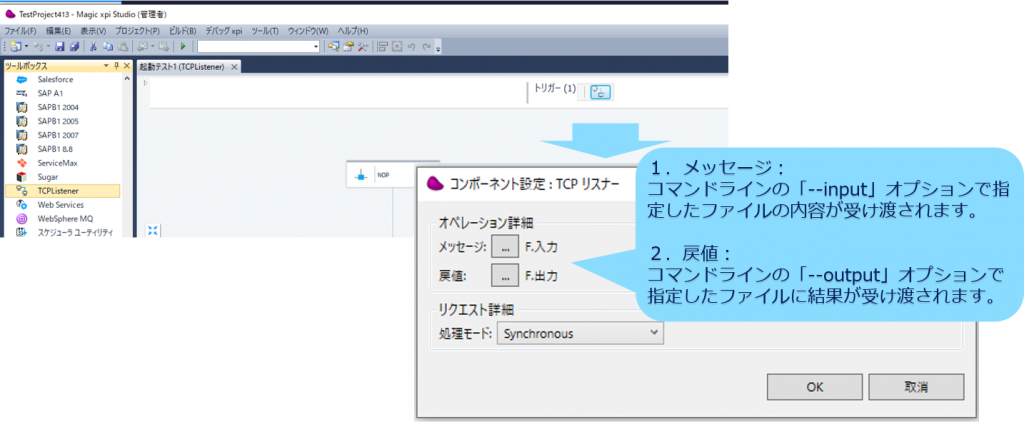This screenshot has width=1024, height=422.
Task: Select the ServiceMax toolbox component
Action: [x=57, y=162]
